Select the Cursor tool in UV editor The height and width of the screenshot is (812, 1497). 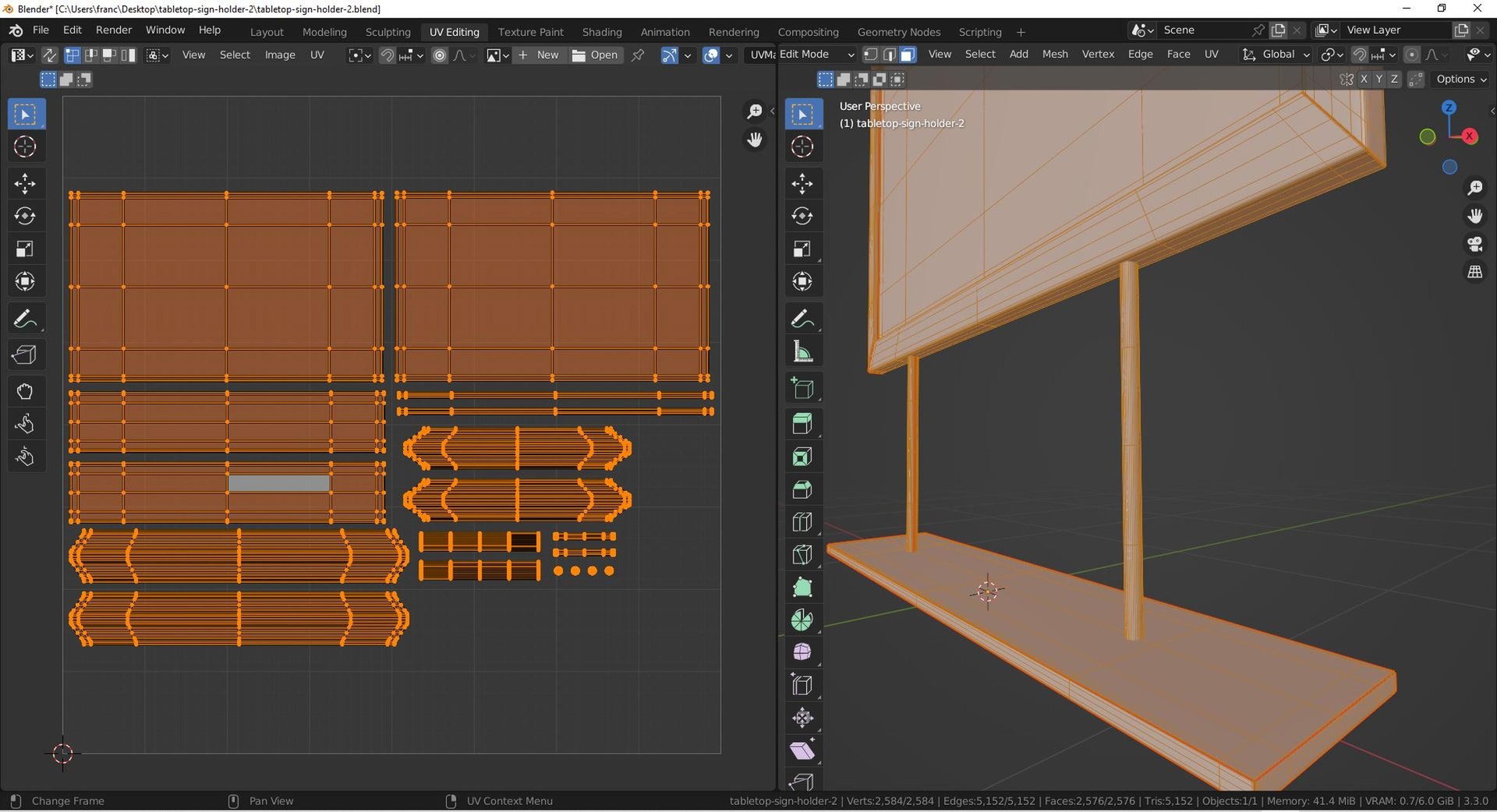pos(25,147)
